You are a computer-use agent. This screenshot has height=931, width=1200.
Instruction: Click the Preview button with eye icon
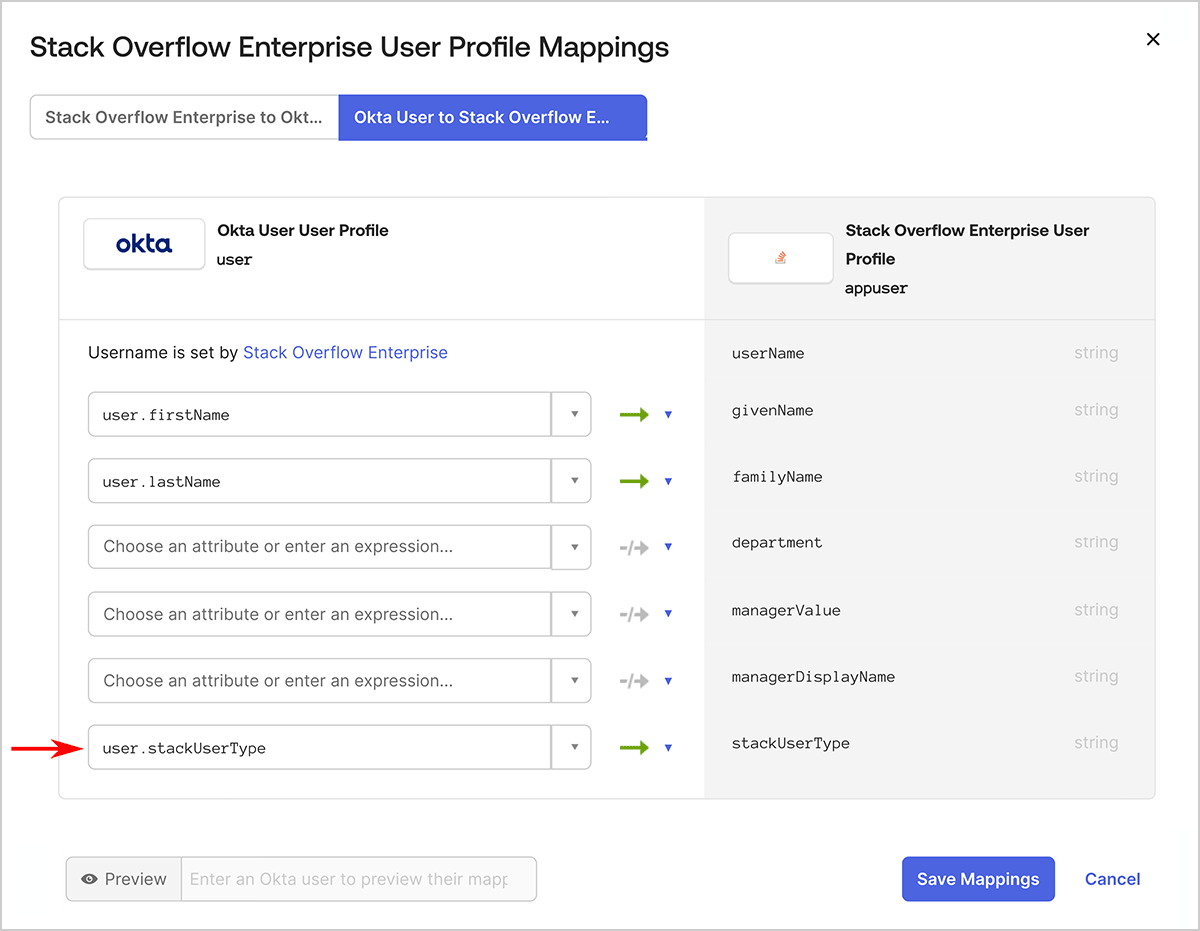tap(124, 879)
